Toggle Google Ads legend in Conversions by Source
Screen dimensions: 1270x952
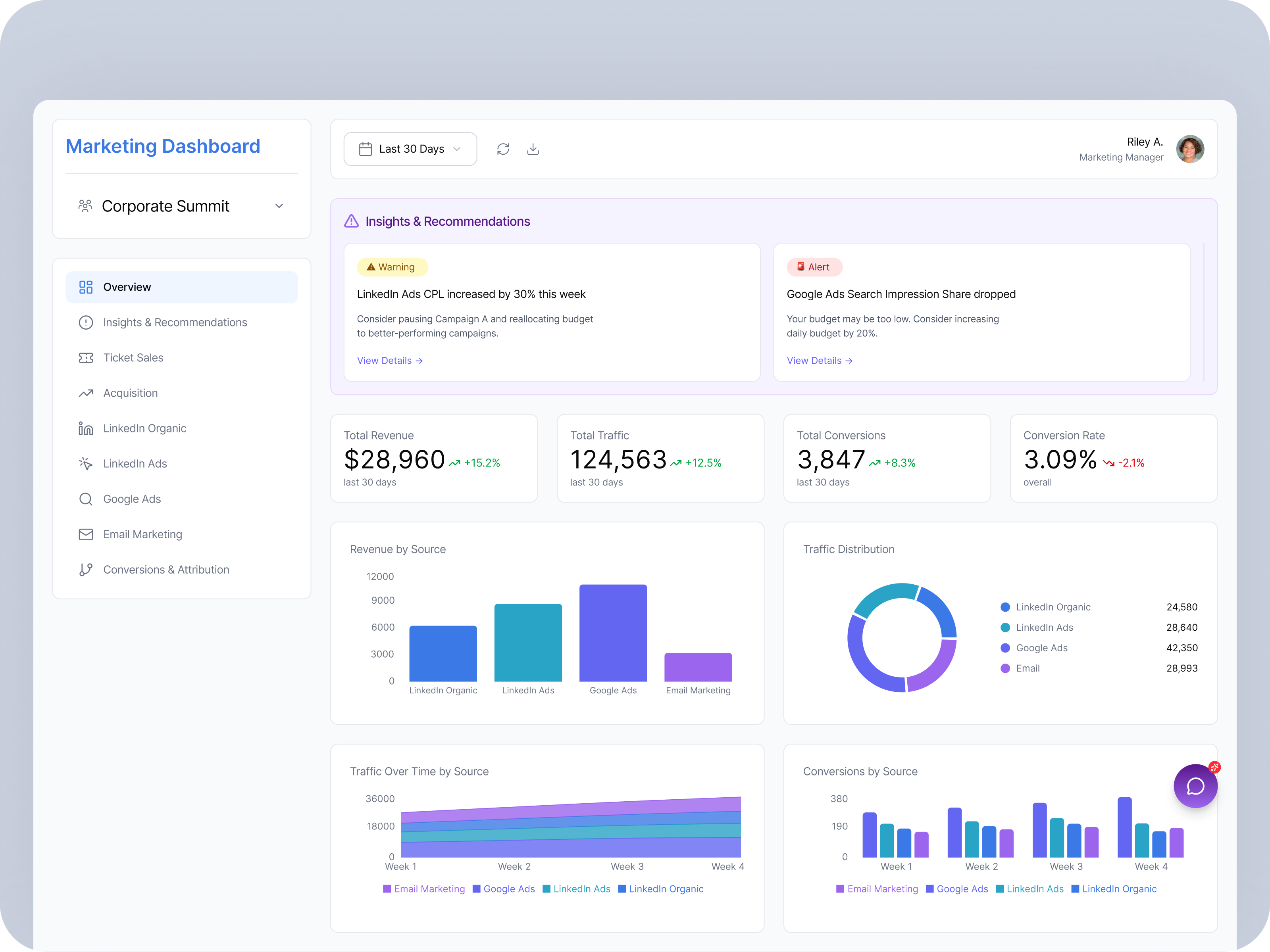(956, 889)
